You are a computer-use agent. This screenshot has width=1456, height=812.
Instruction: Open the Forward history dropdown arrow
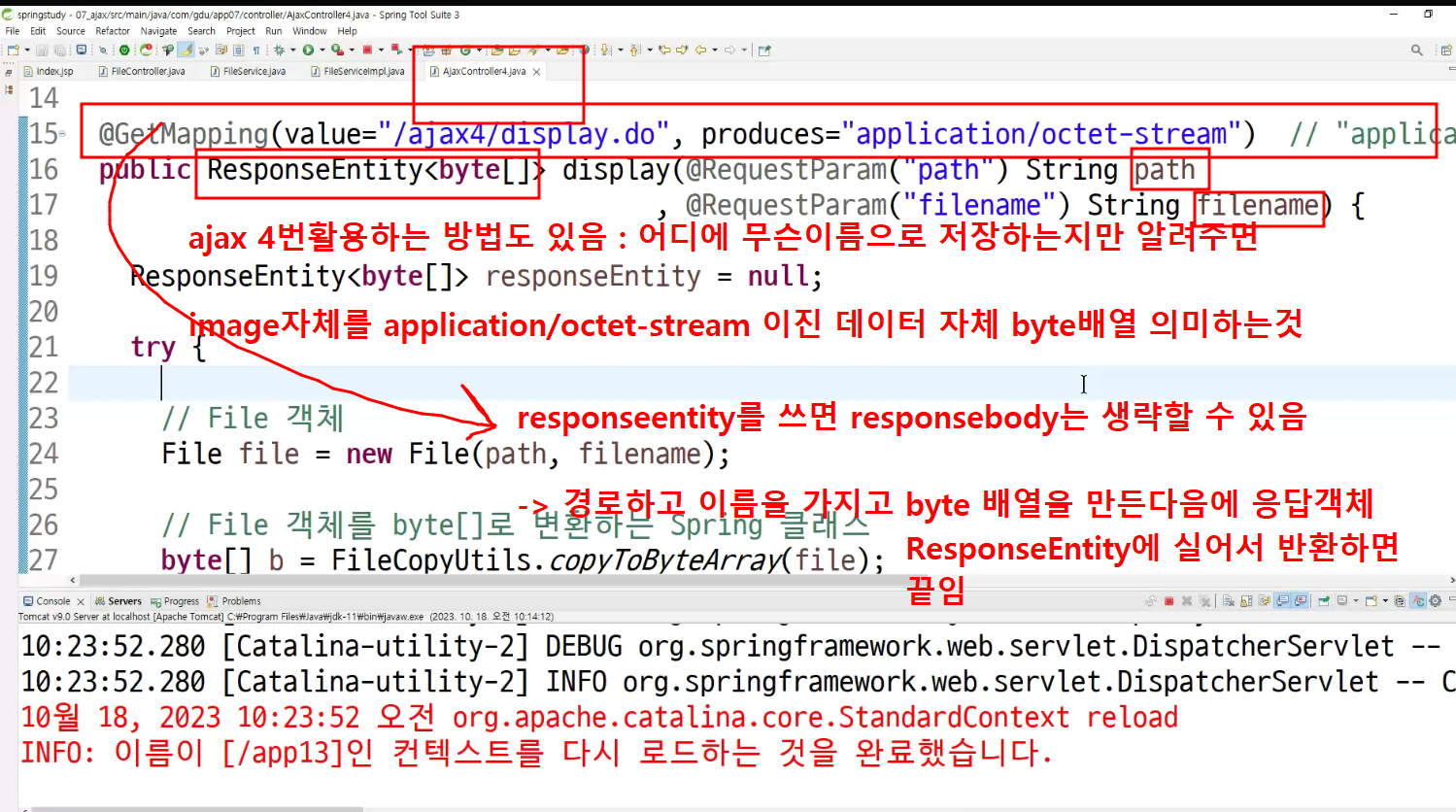tap(744, 50)
